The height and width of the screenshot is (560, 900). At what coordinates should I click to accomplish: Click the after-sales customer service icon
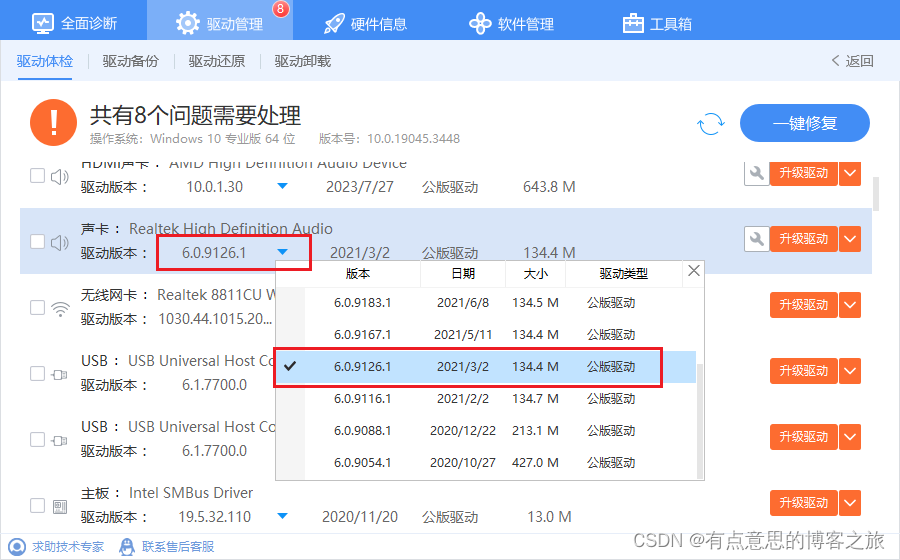[127, 547]
